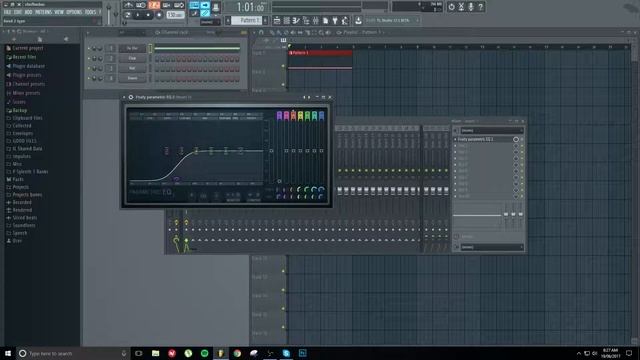Open the OPTIONS menu
640x360 pixels.
[74, 12]
